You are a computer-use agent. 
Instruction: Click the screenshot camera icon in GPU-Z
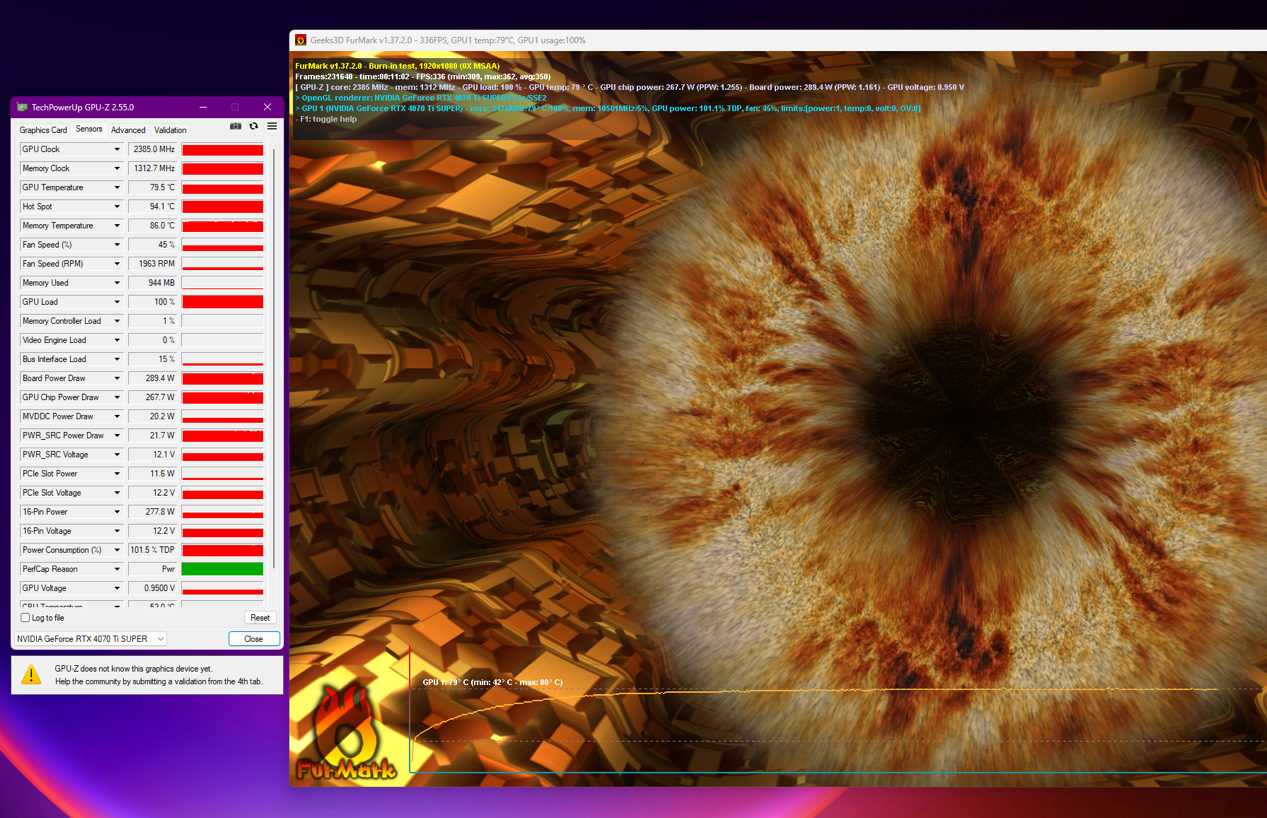coord(236,127)
